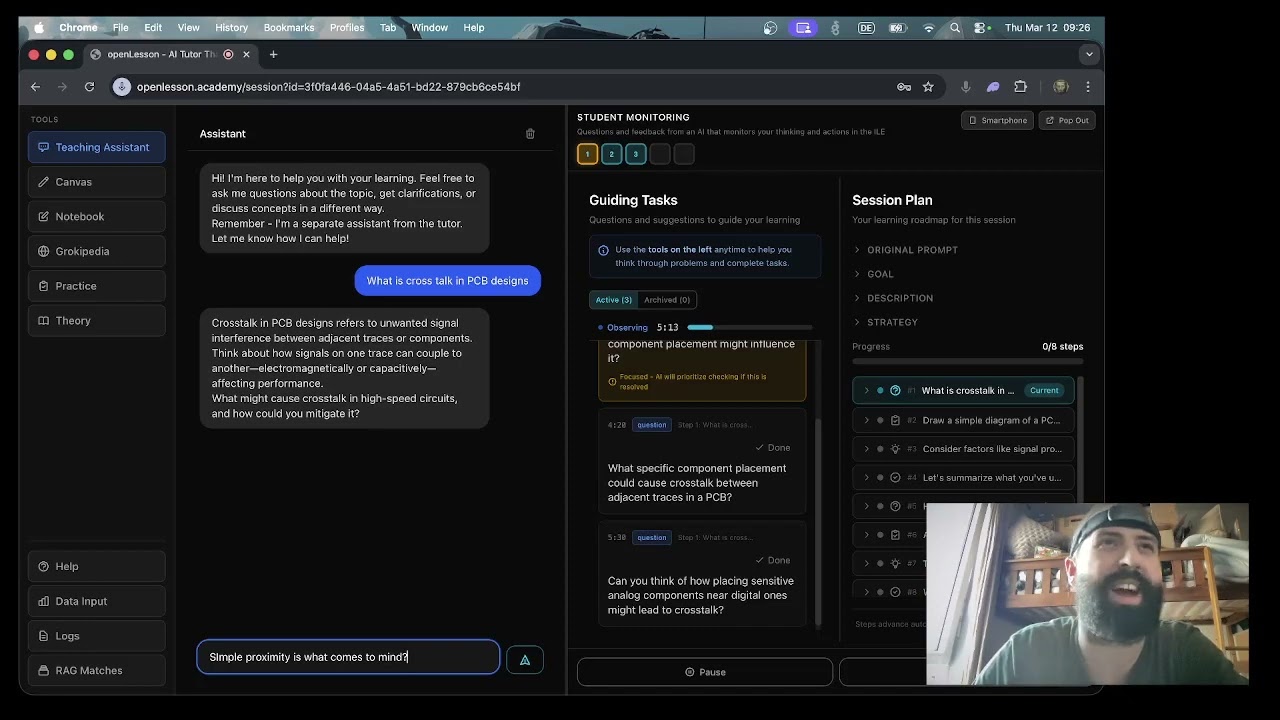
Task: Open the Canvas tool
Action: click(97, 182)
